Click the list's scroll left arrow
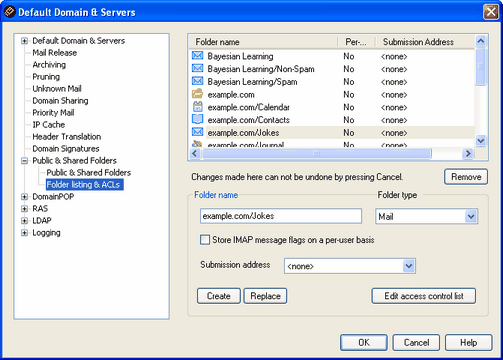This screenshot has height=360, width=503. click(x=195, y=153)
